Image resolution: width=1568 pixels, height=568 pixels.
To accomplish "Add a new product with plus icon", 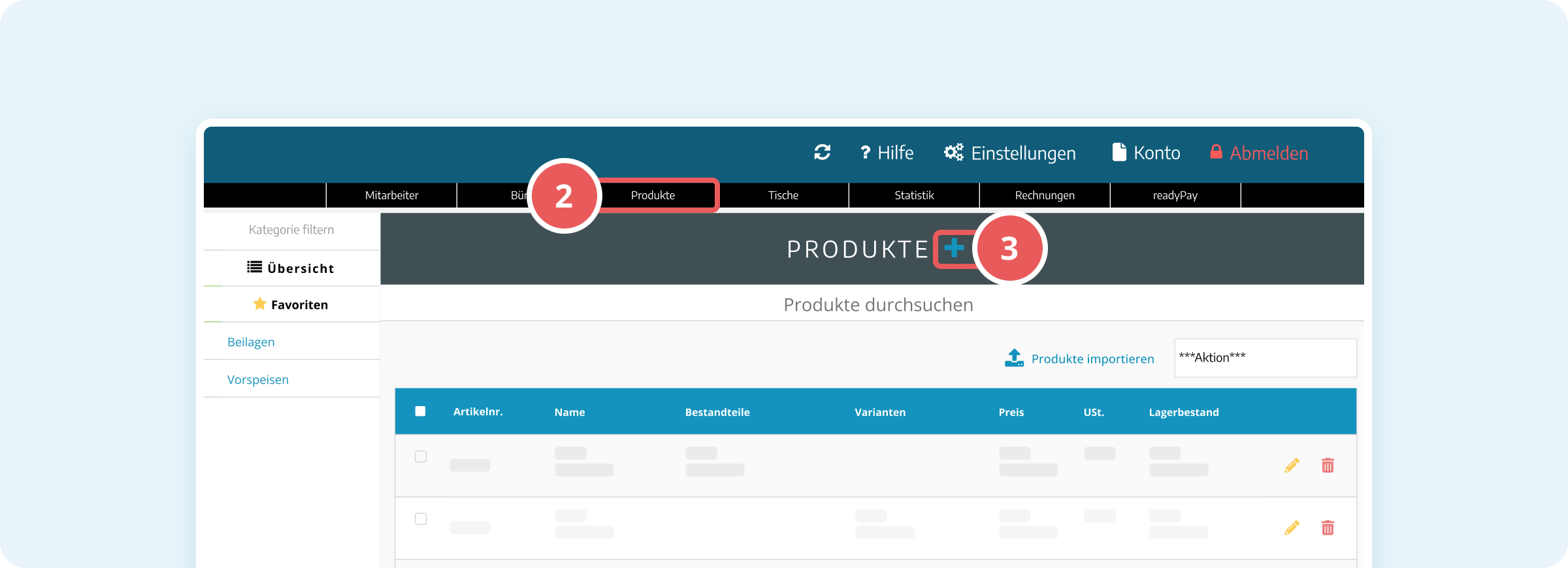I will tap(954, 248).
